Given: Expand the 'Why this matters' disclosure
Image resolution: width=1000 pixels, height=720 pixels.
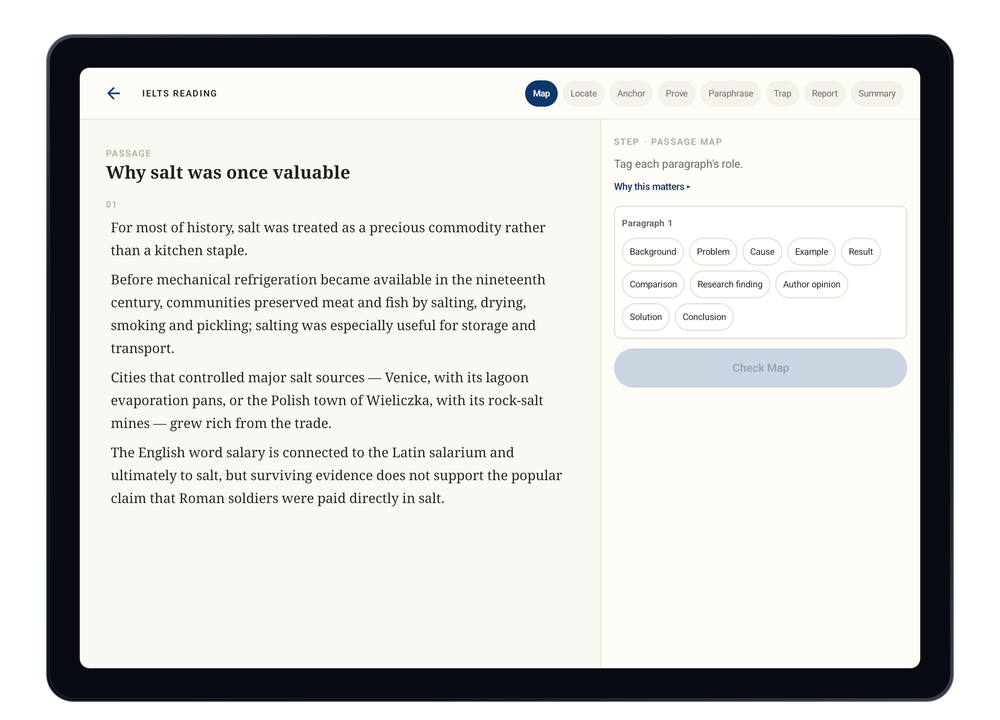Looking at the screenshot, I should [652, 187].
